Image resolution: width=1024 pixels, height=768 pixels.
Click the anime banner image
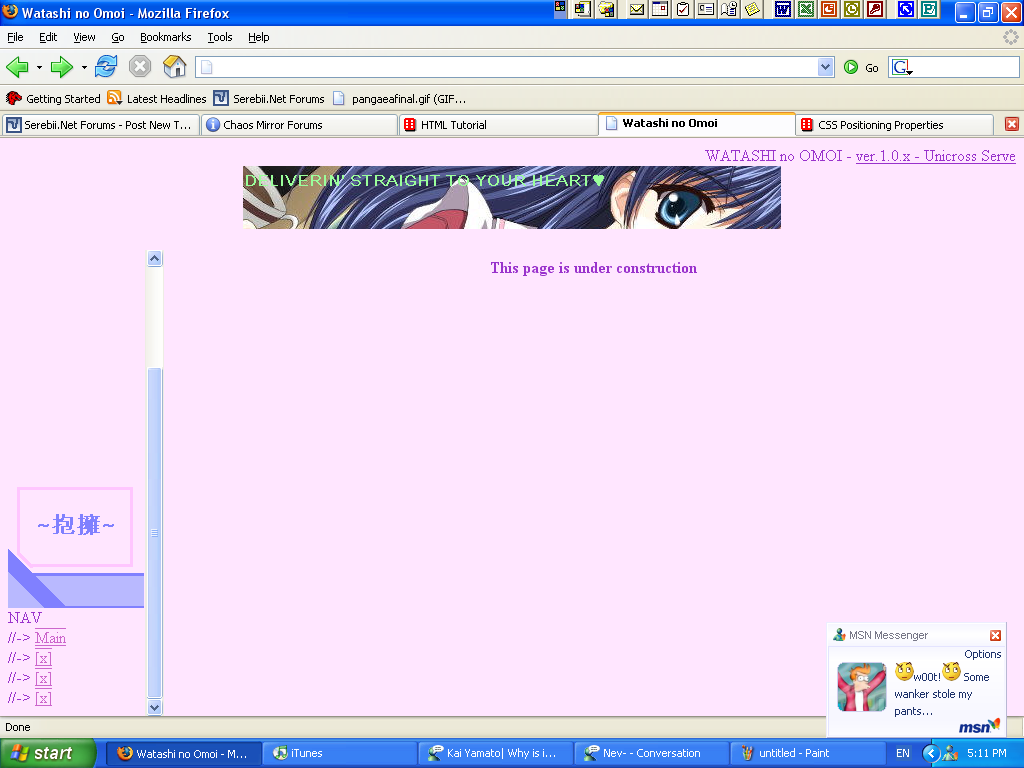click(511, 197)
